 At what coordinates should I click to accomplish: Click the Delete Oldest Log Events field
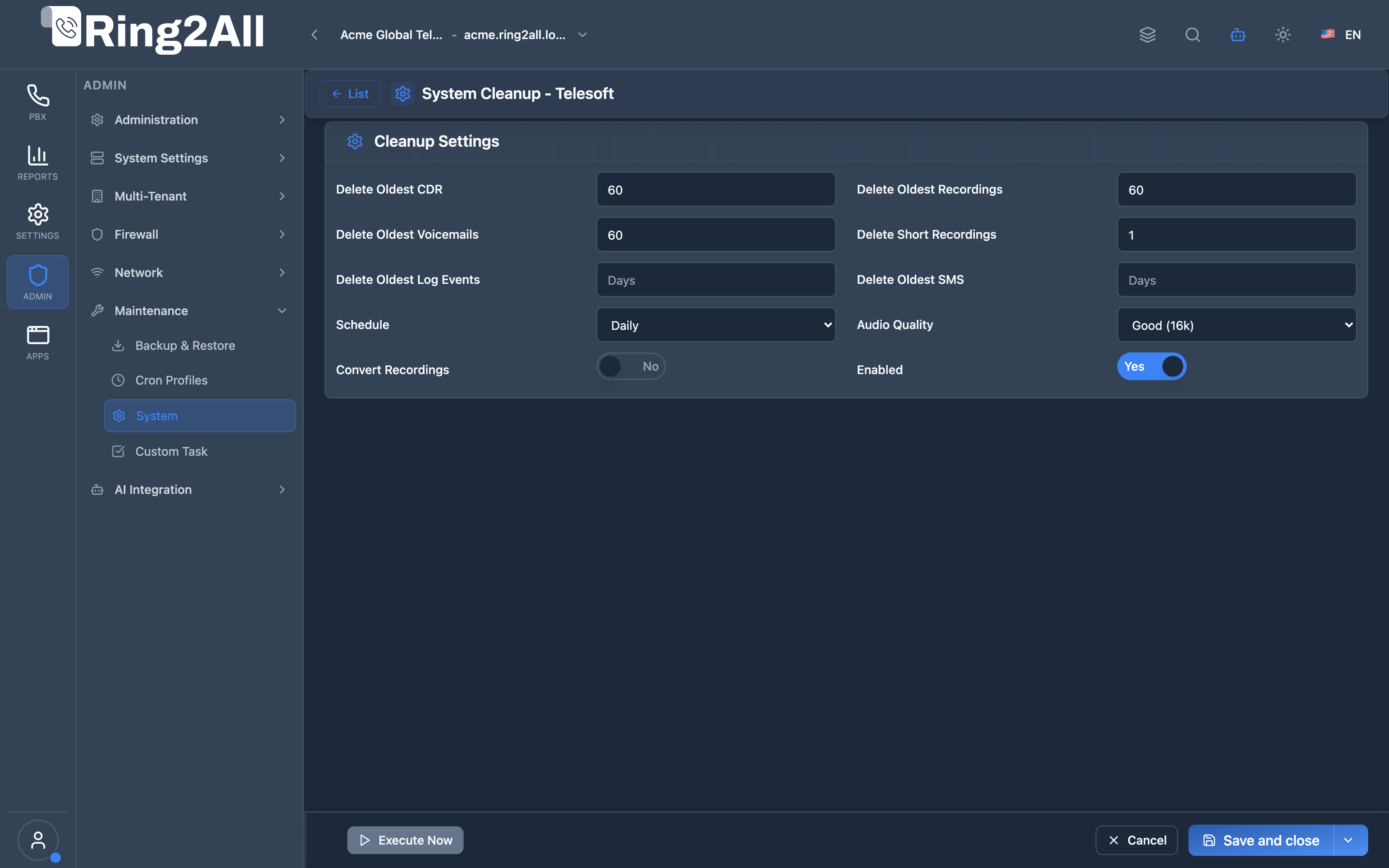click(x=716, y=279)
